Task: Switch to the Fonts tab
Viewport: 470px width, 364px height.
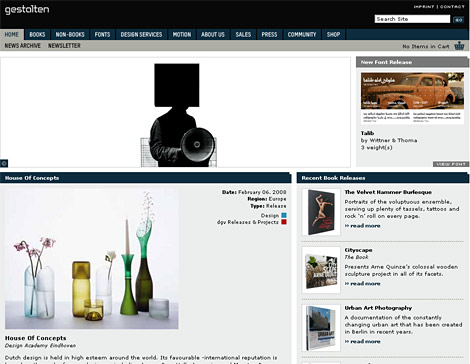Action: [x=102, y=34]
